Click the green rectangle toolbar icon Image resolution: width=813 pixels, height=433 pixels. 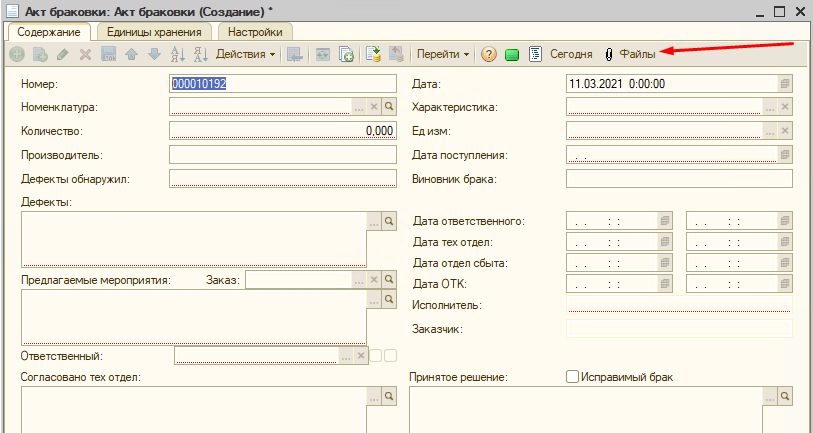(512, 54)
